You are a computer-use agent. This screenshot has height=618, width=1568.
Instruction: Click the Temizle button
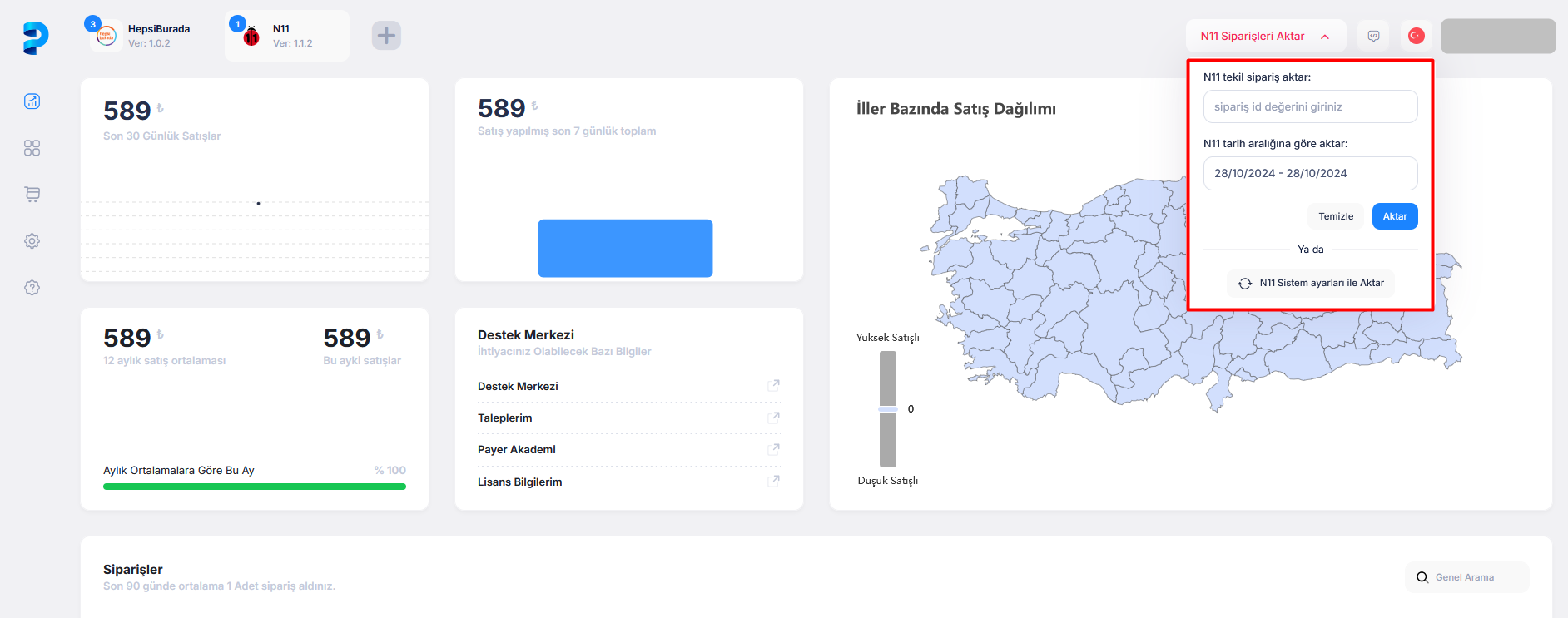click(x=1335, y=216)
